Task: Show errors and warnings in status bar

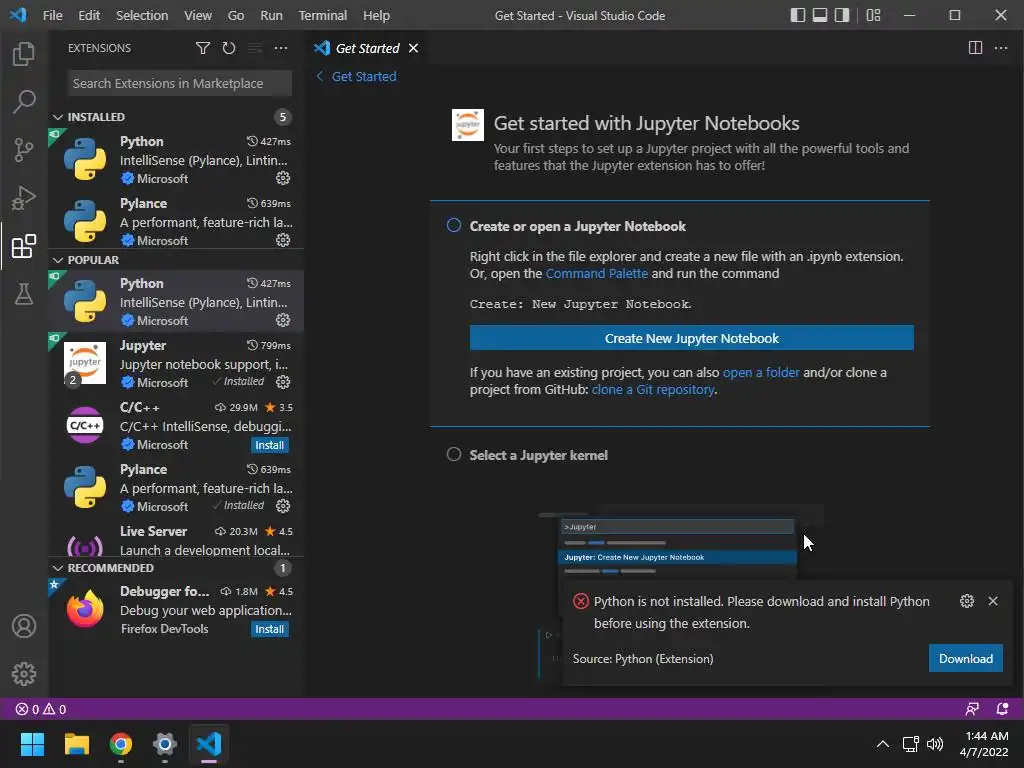Action: coord(40,709)
